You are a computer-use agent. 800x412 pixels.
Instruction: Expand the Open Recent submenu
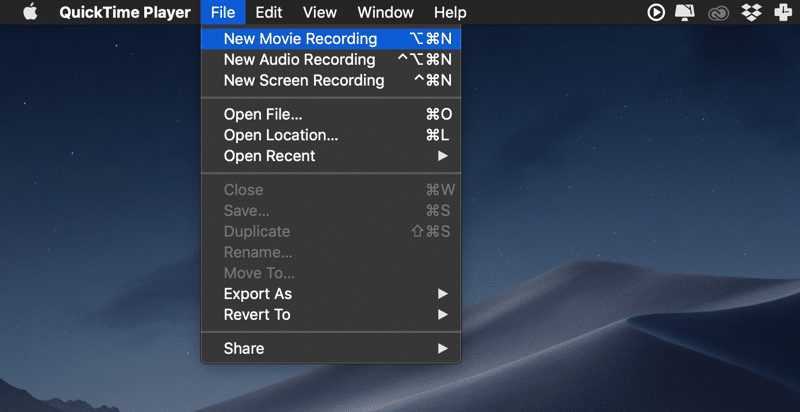pyautogui.click(x=330, y=156)
